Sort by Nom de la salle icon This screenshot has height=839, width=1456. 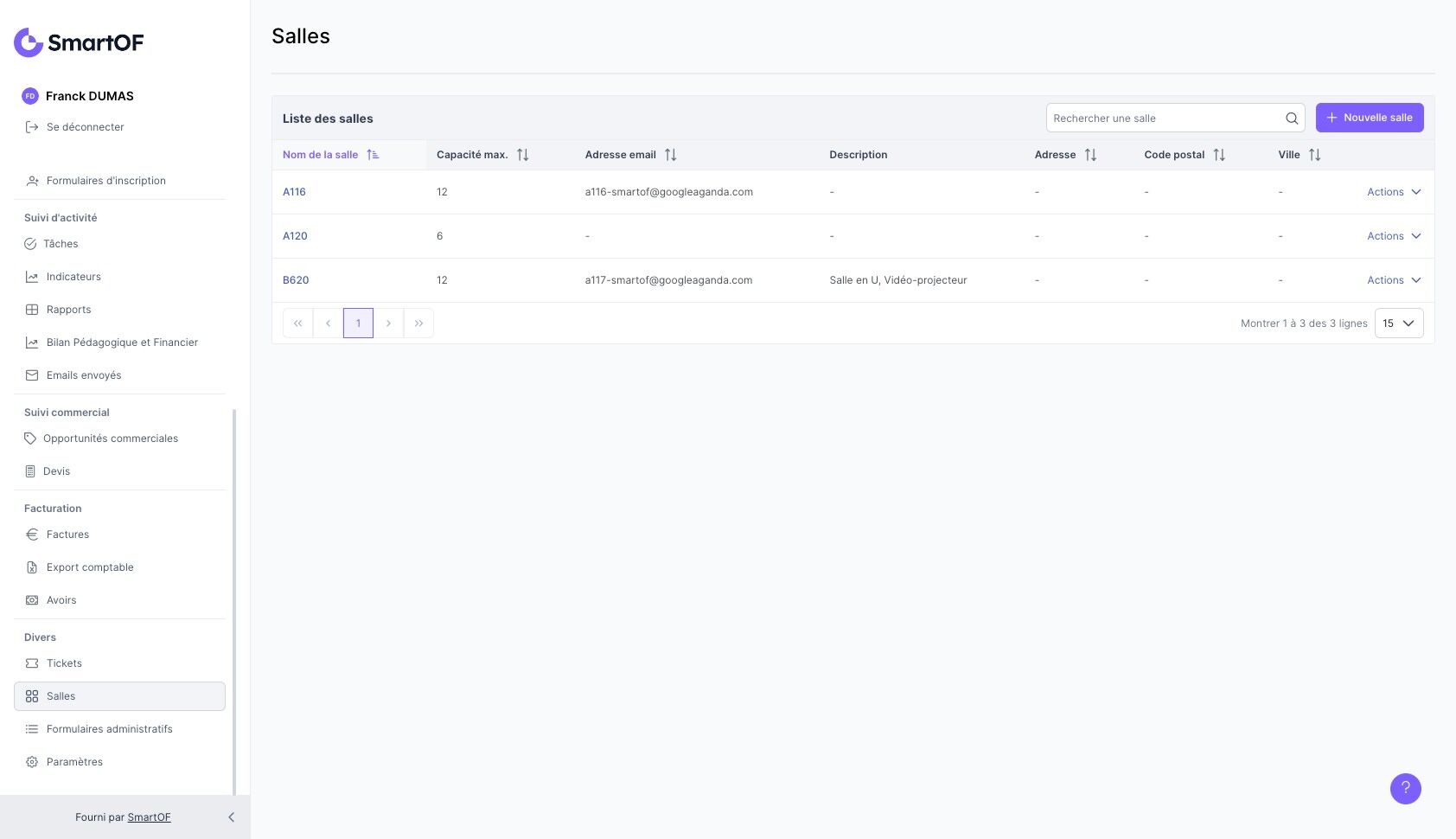pos(373,155)
